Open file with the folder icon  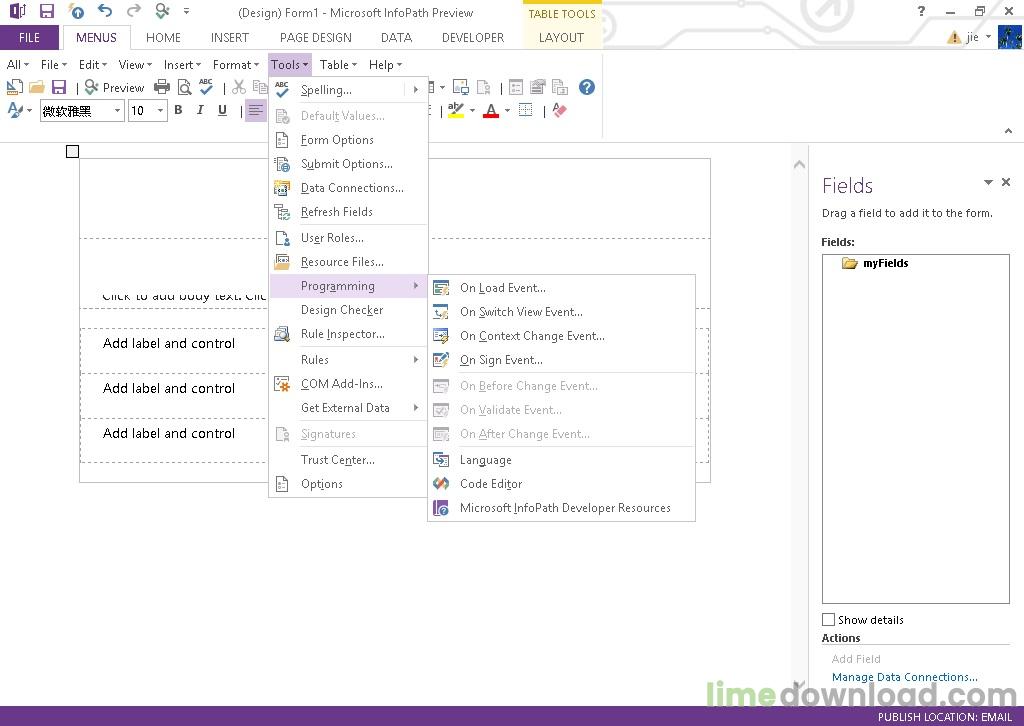(x=37, y=87)
